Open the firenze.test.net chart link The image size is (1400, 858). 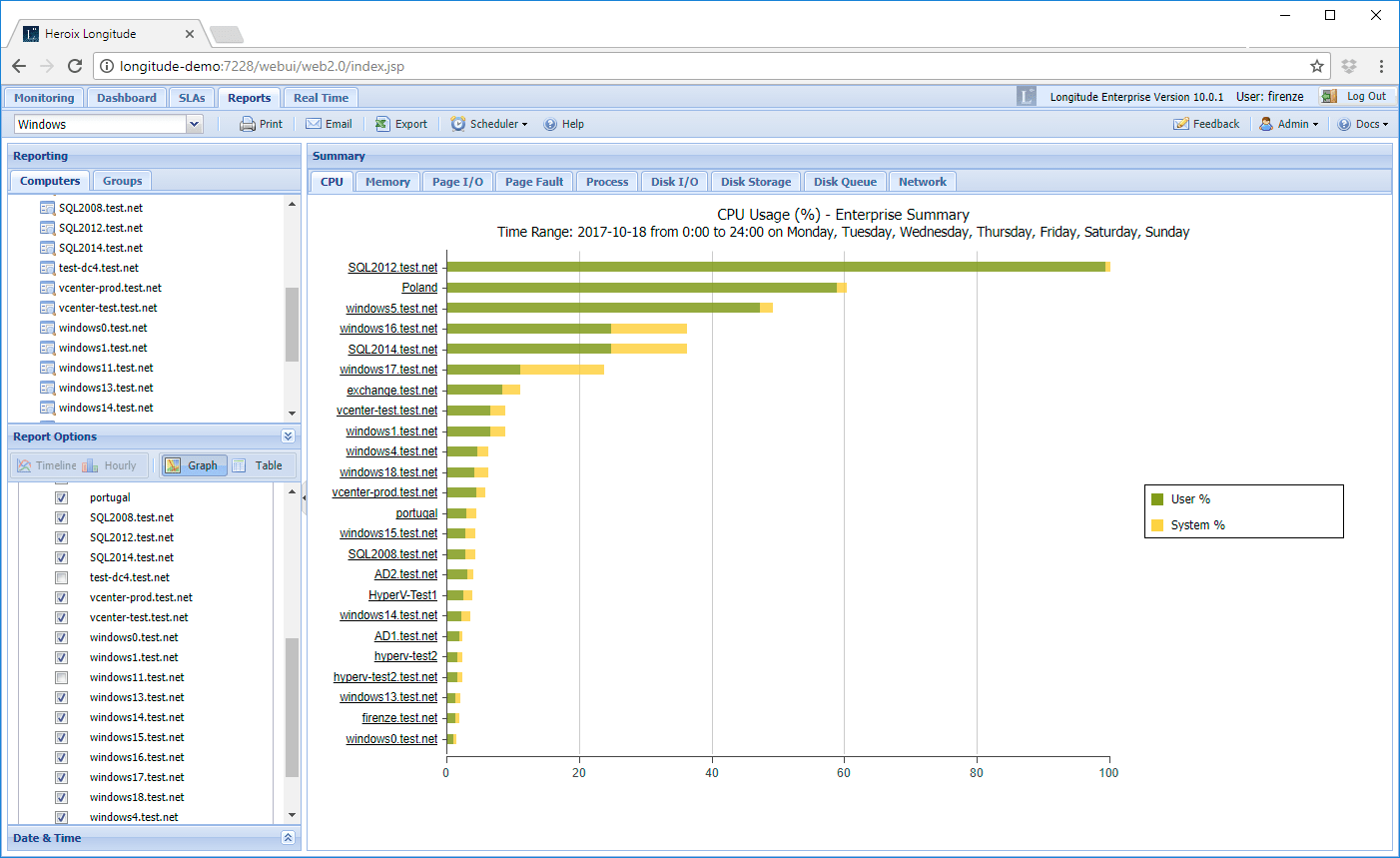point(399,718)
